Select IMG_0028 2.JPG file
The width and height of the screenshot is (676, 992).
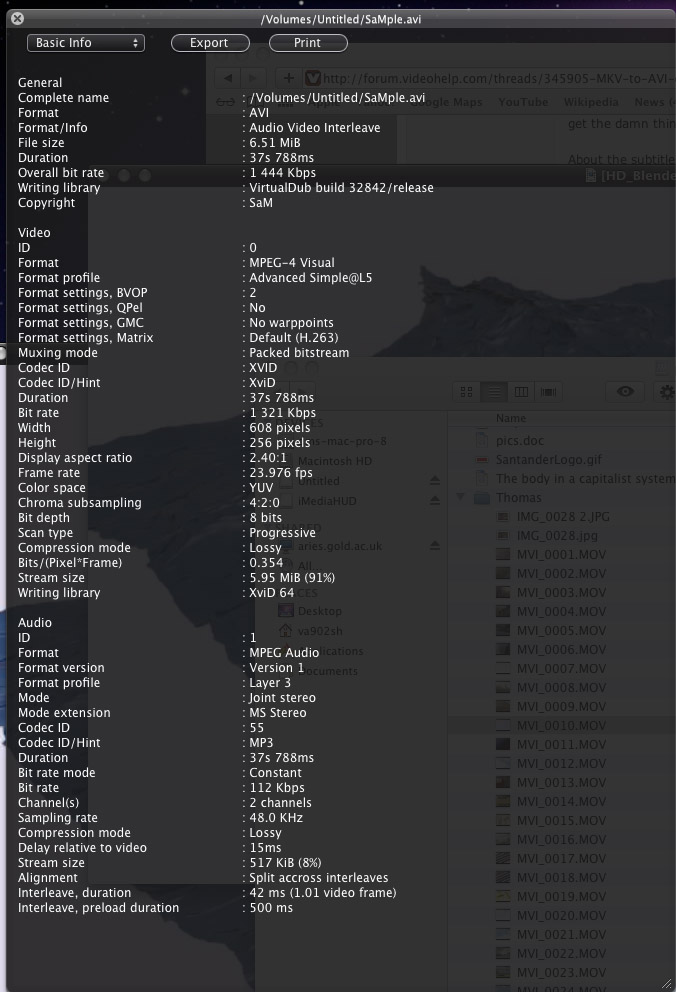[x=563, y=516]
